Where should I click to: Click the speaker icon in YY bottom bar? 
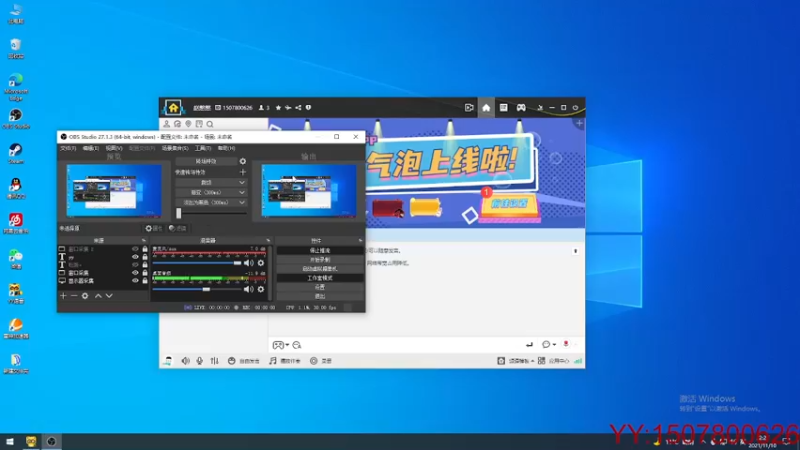pyautogui.click(x=185, y=361)
